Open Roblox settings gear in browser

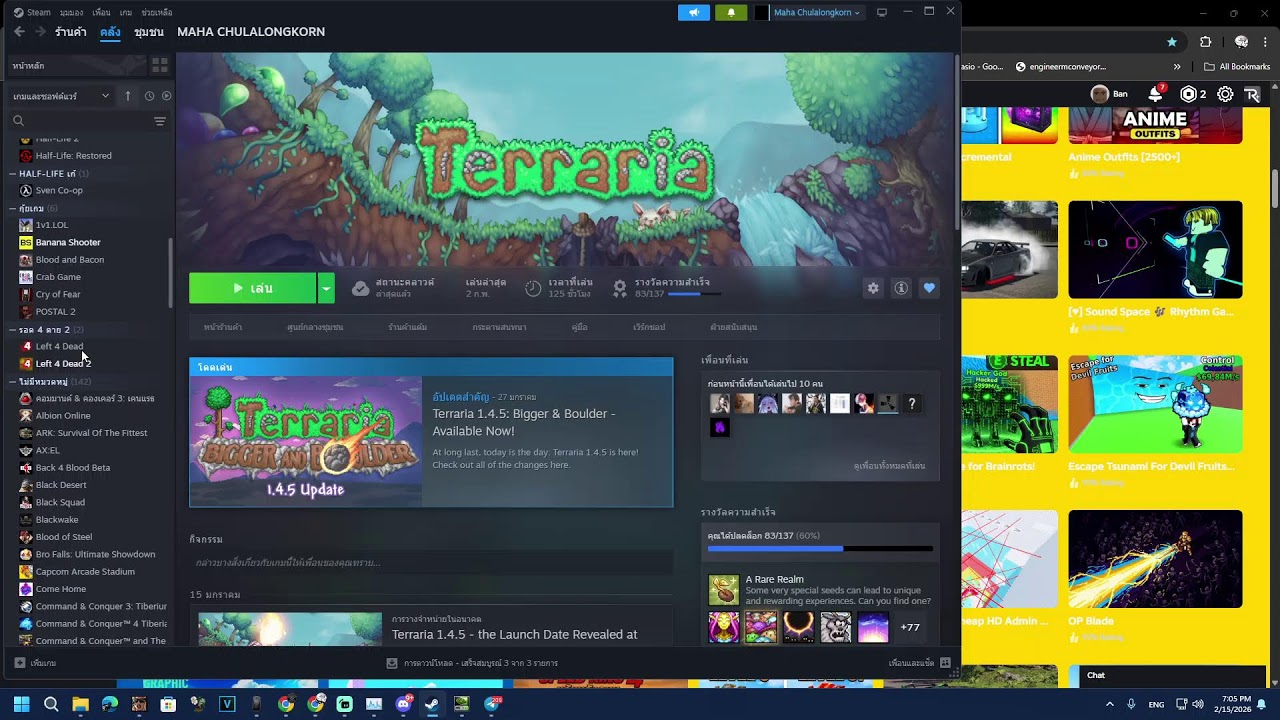1225,94
